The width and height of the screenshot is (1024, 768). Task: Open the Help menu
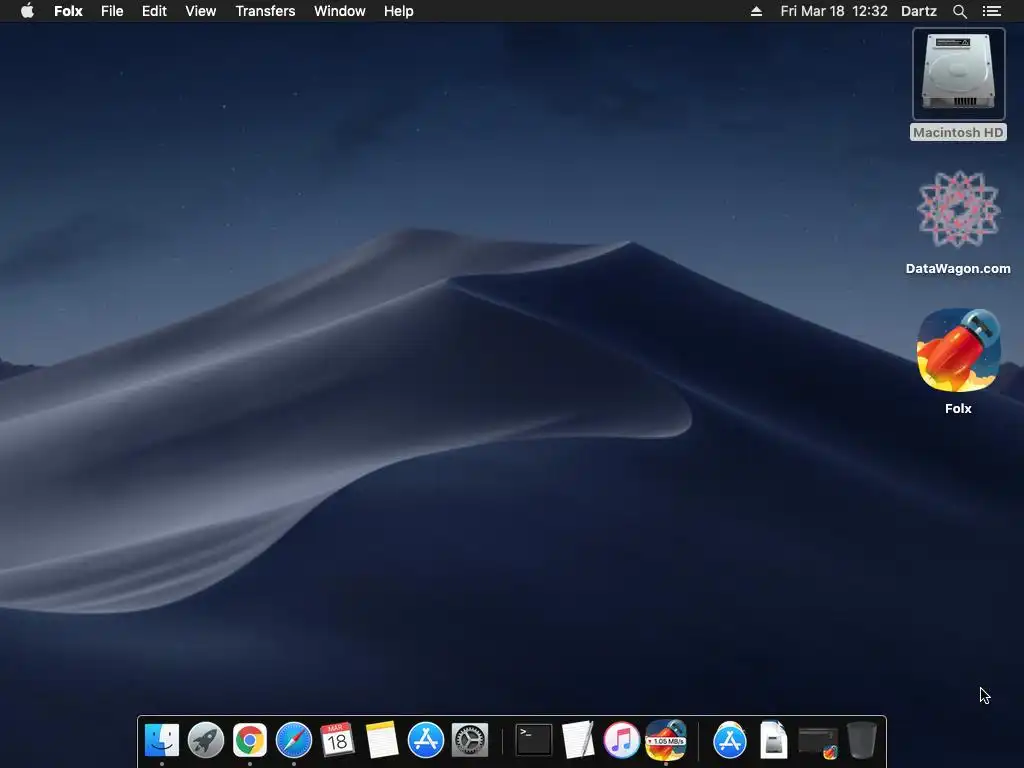click(x=398, y=11)
